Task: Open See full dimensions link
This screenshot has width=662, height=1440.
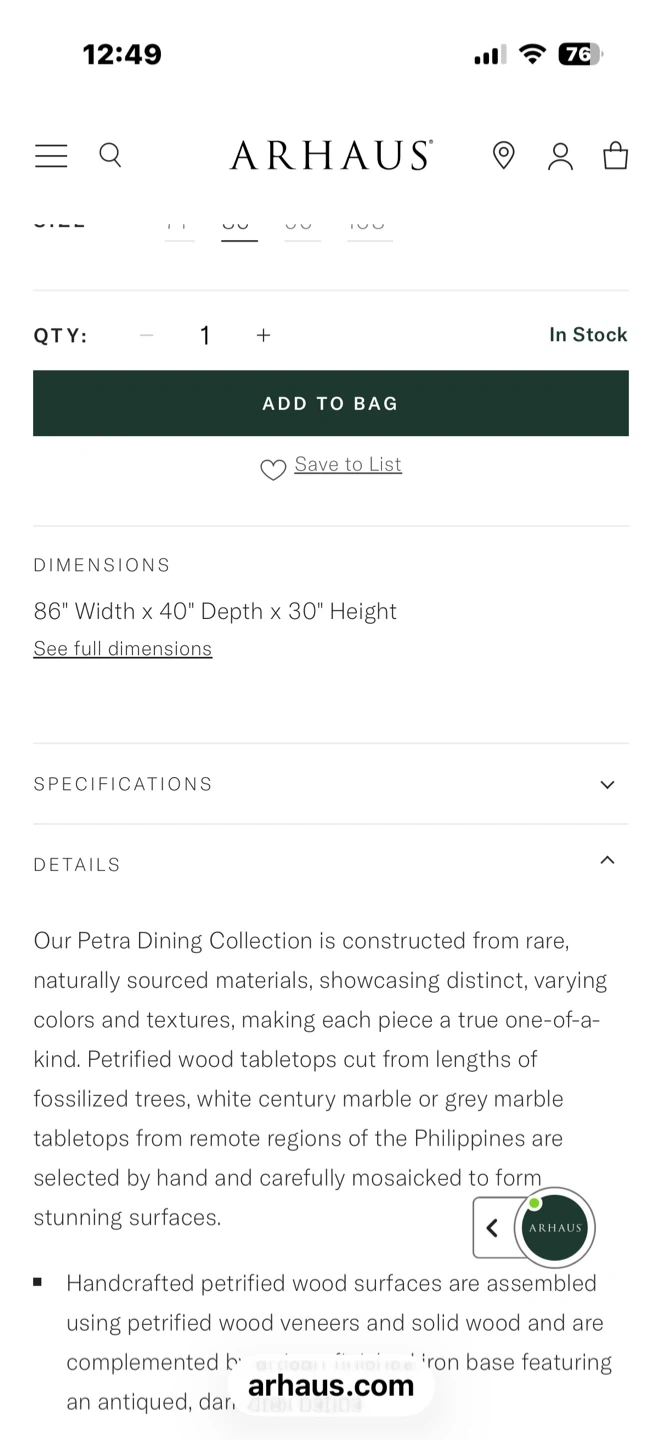Action: click(123, 648)
